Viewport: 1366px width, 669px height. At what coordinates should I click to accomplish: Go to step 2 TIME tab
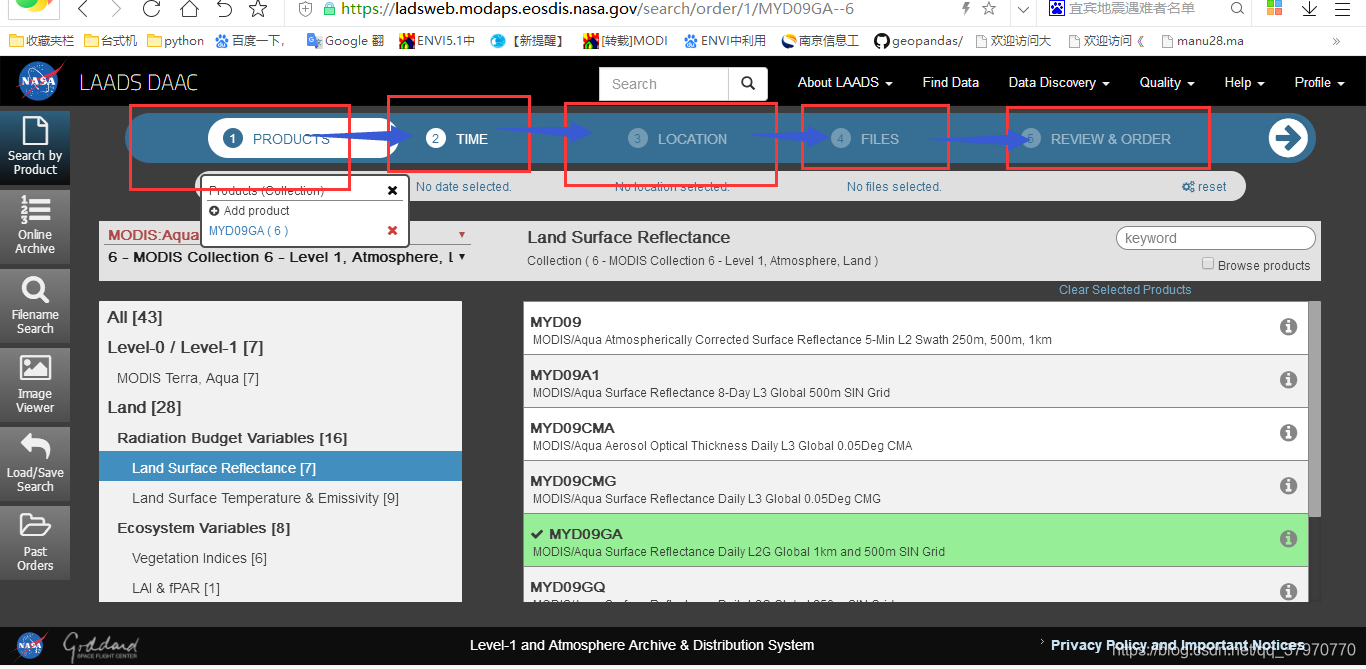tap(458, 139)
